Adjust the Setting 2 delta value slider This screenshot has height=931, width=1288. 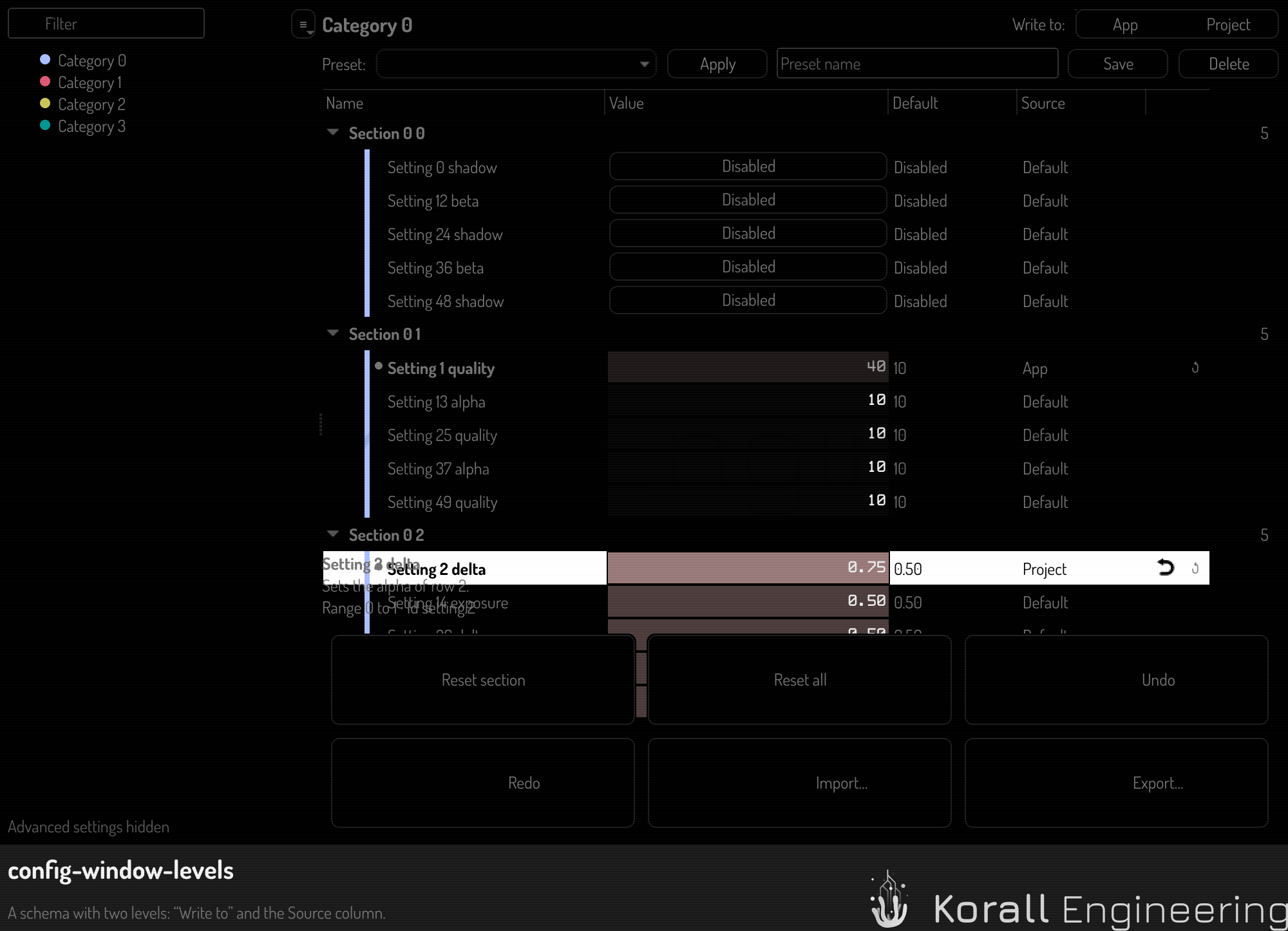[748, 568]
